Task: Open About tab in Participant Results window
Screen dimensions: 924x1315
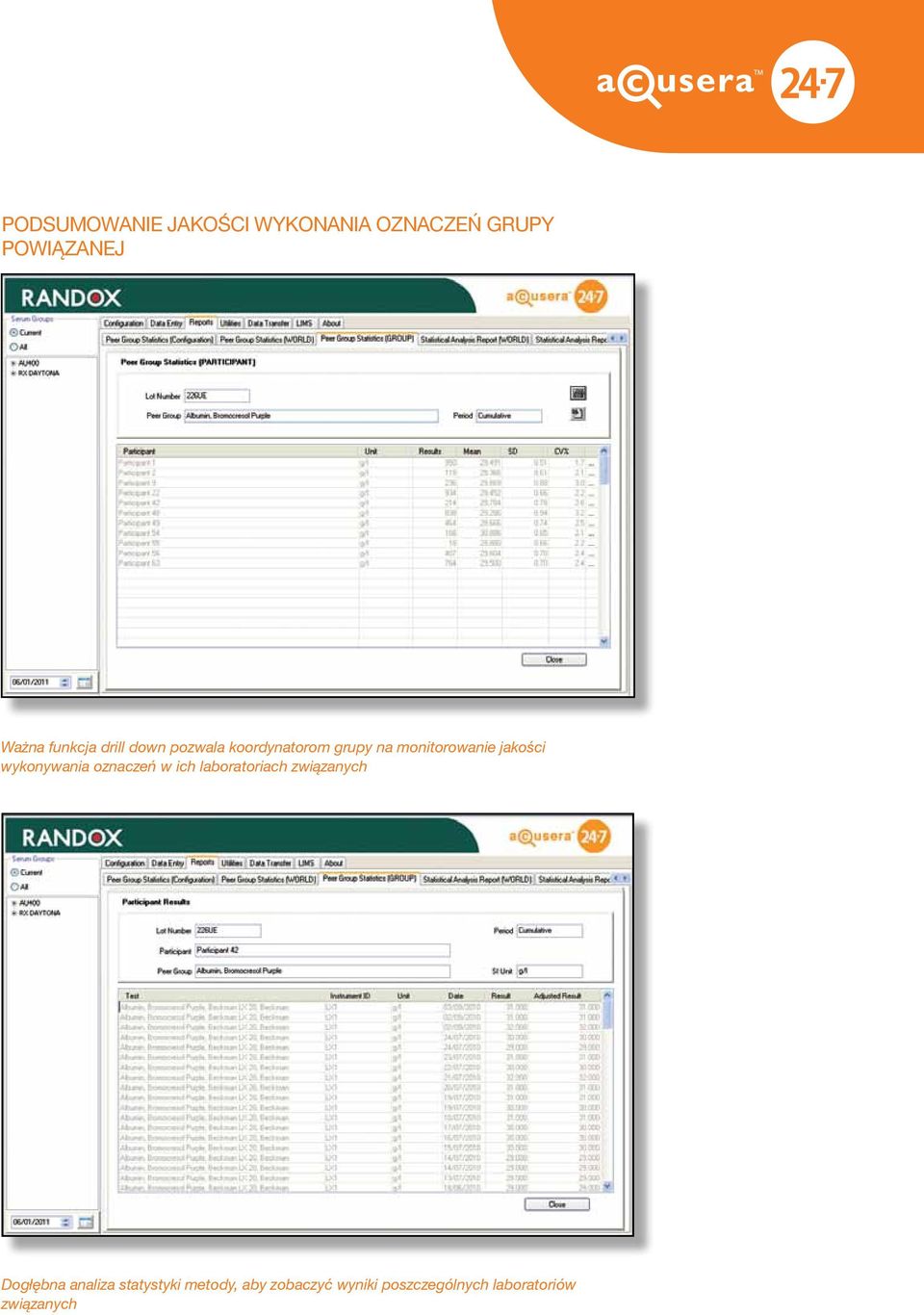Action: (x=333, y=864)
